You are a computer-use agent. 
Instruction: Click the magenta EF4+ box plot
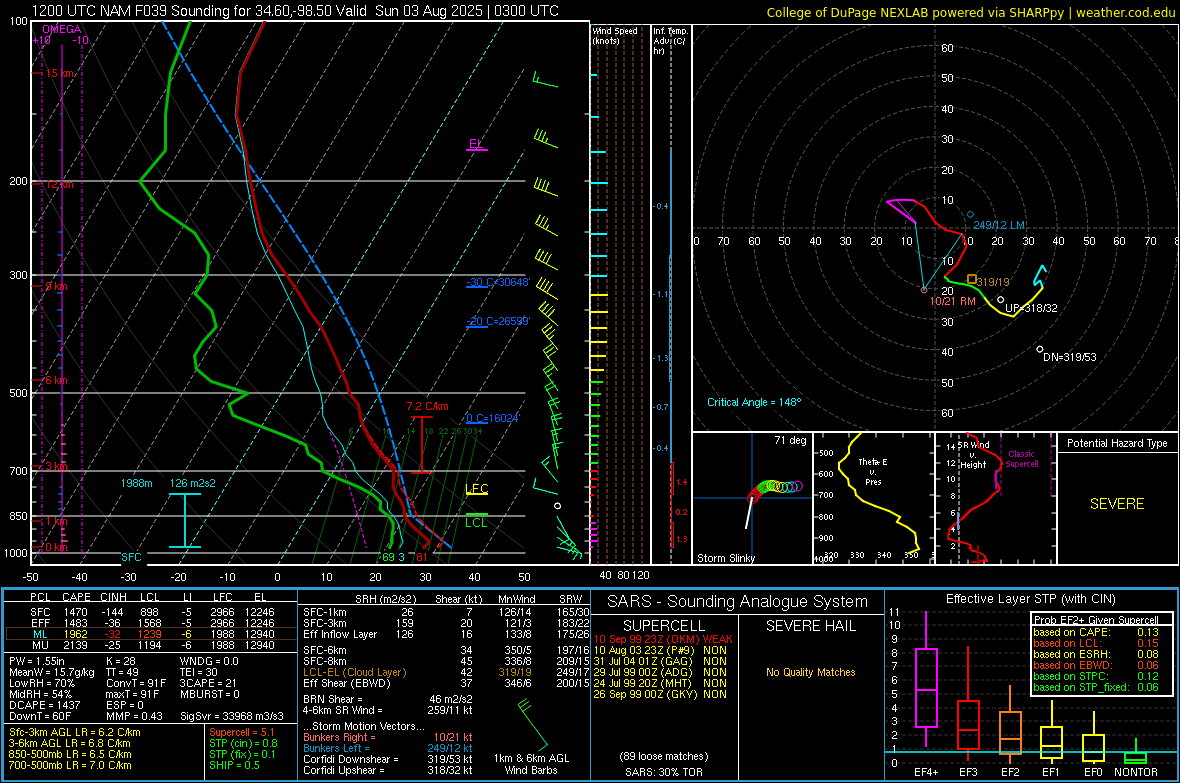pos(926,679)
